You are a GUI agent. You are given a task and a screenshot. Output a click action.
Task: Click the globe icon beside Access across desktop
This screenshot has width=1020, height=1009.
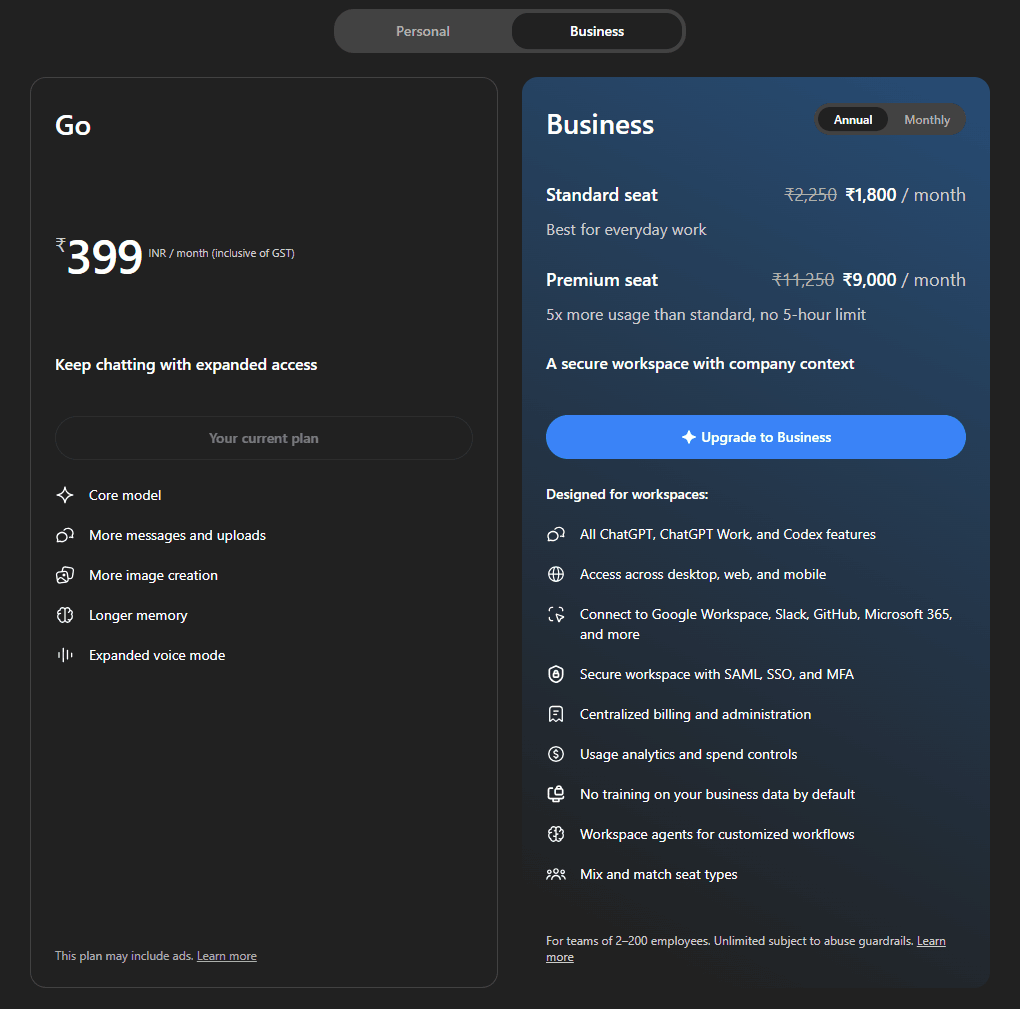[556, 574]
